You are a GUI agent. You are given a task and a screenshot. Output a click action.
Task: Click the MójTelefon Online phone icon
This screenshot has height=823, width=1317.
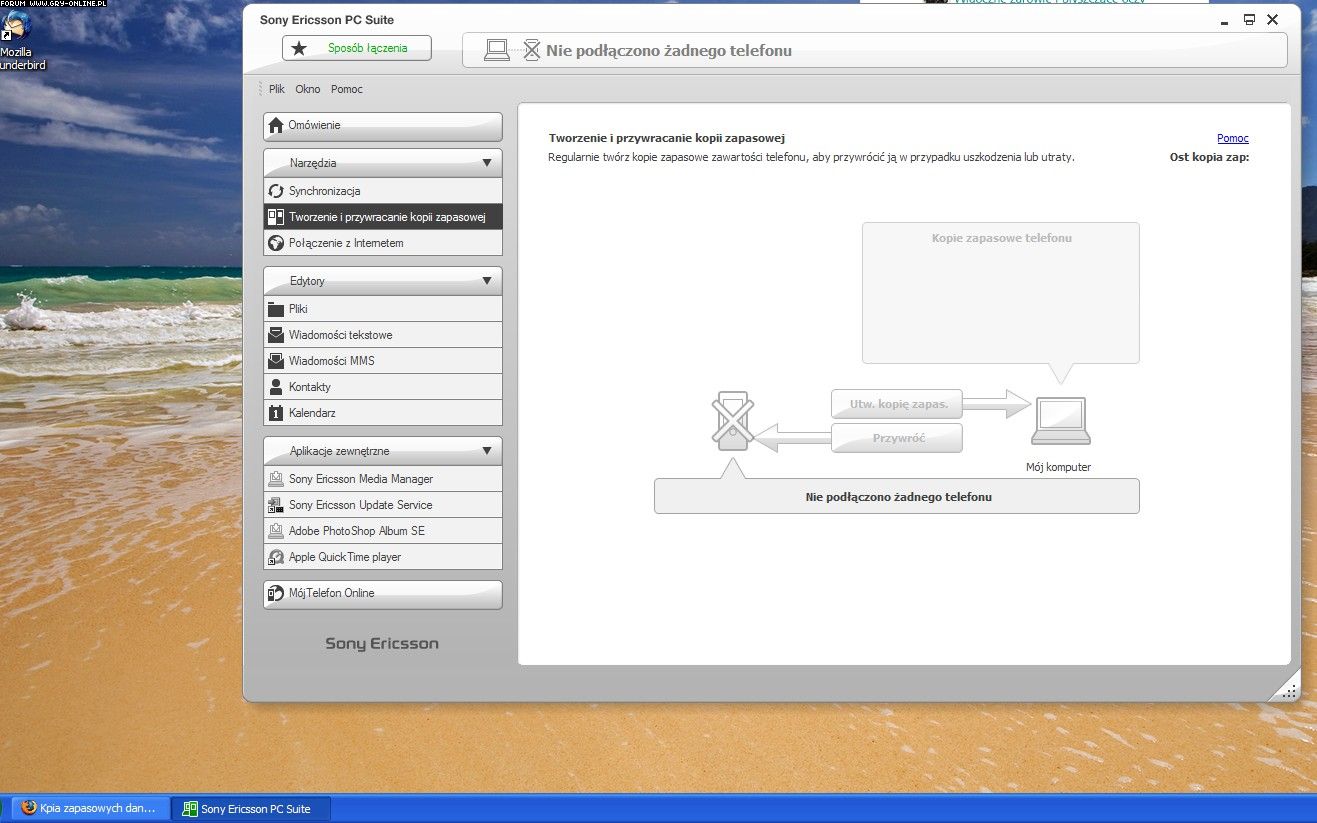coord(276,593)
